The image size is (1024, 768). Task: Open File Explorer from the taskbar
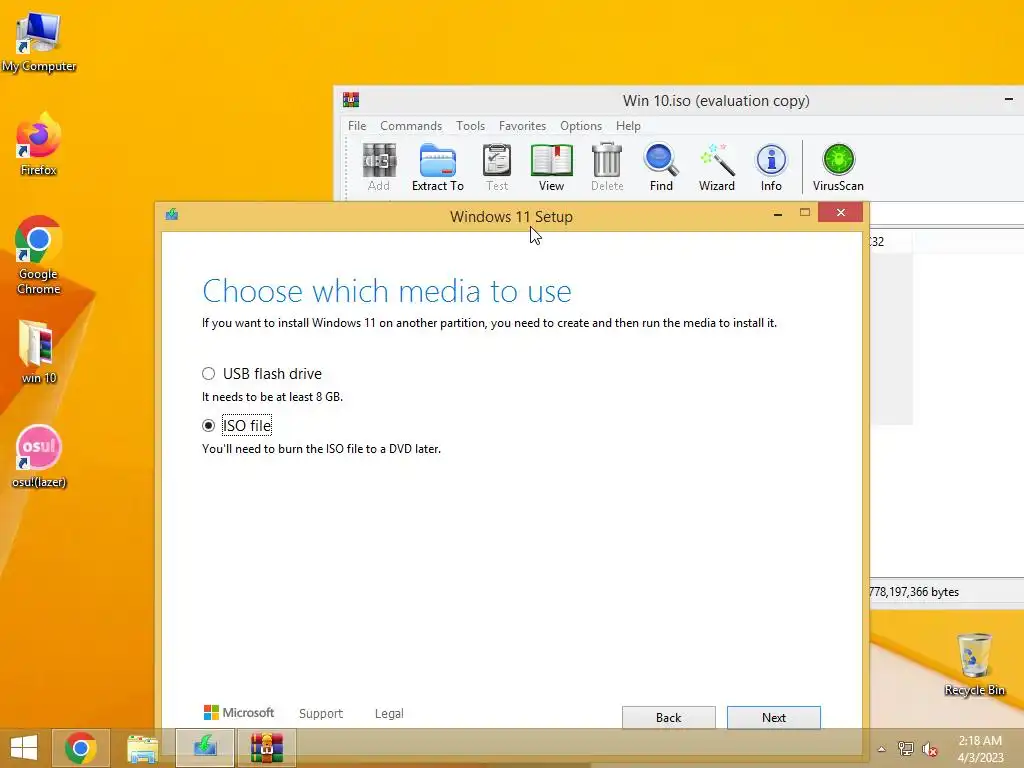(x=142, y=748)
